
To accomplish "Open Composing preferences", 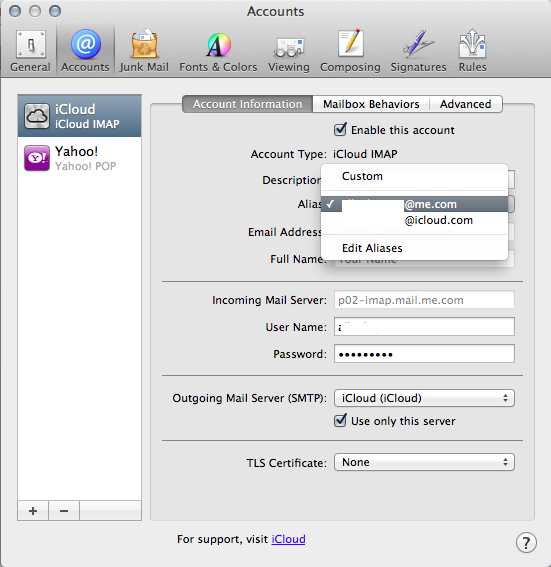I will pyautogui.click(x=350, y=51).
